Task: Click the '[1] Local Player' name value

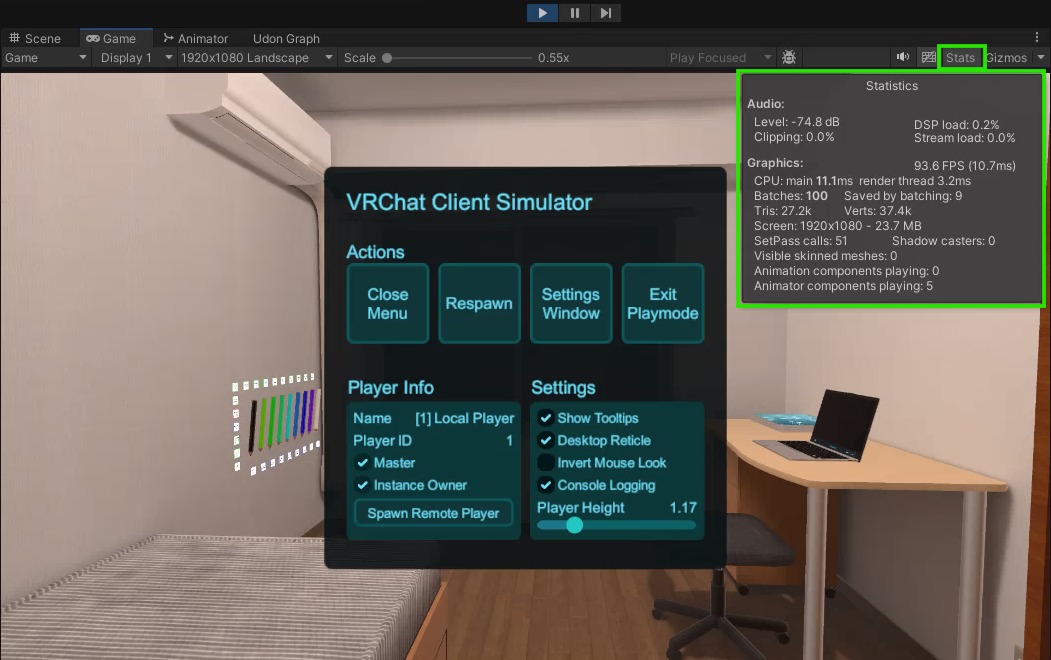Action: [465, 418]
